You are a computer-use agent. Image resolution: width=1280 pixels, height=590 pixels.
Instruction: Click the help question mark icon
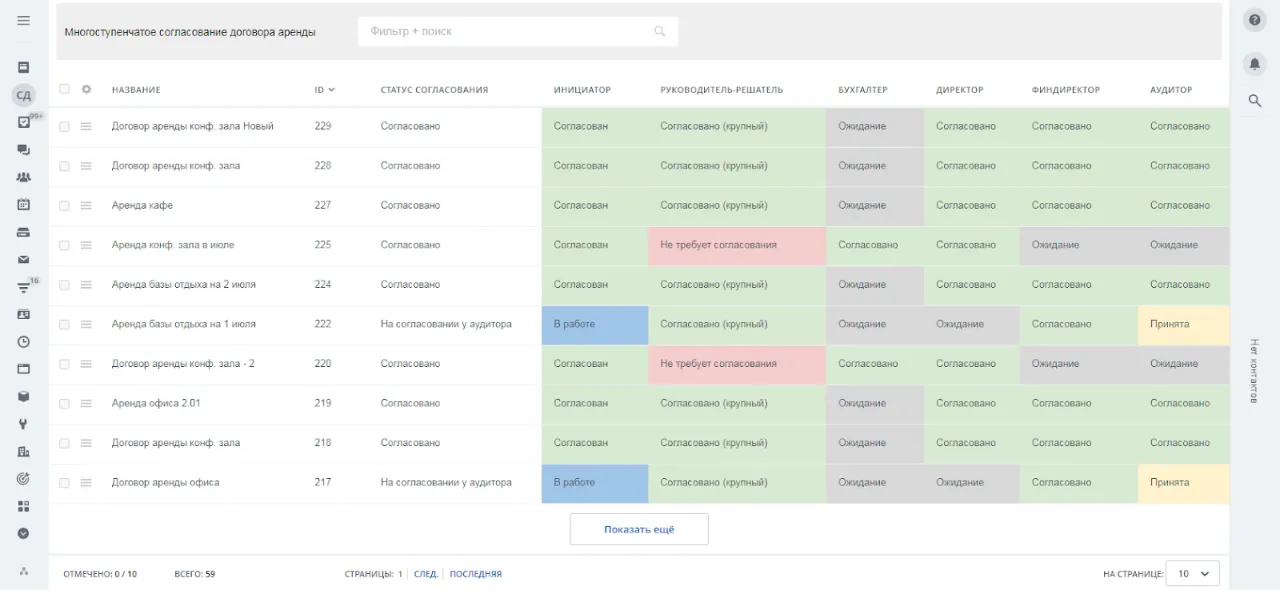tap(1254, 20)
